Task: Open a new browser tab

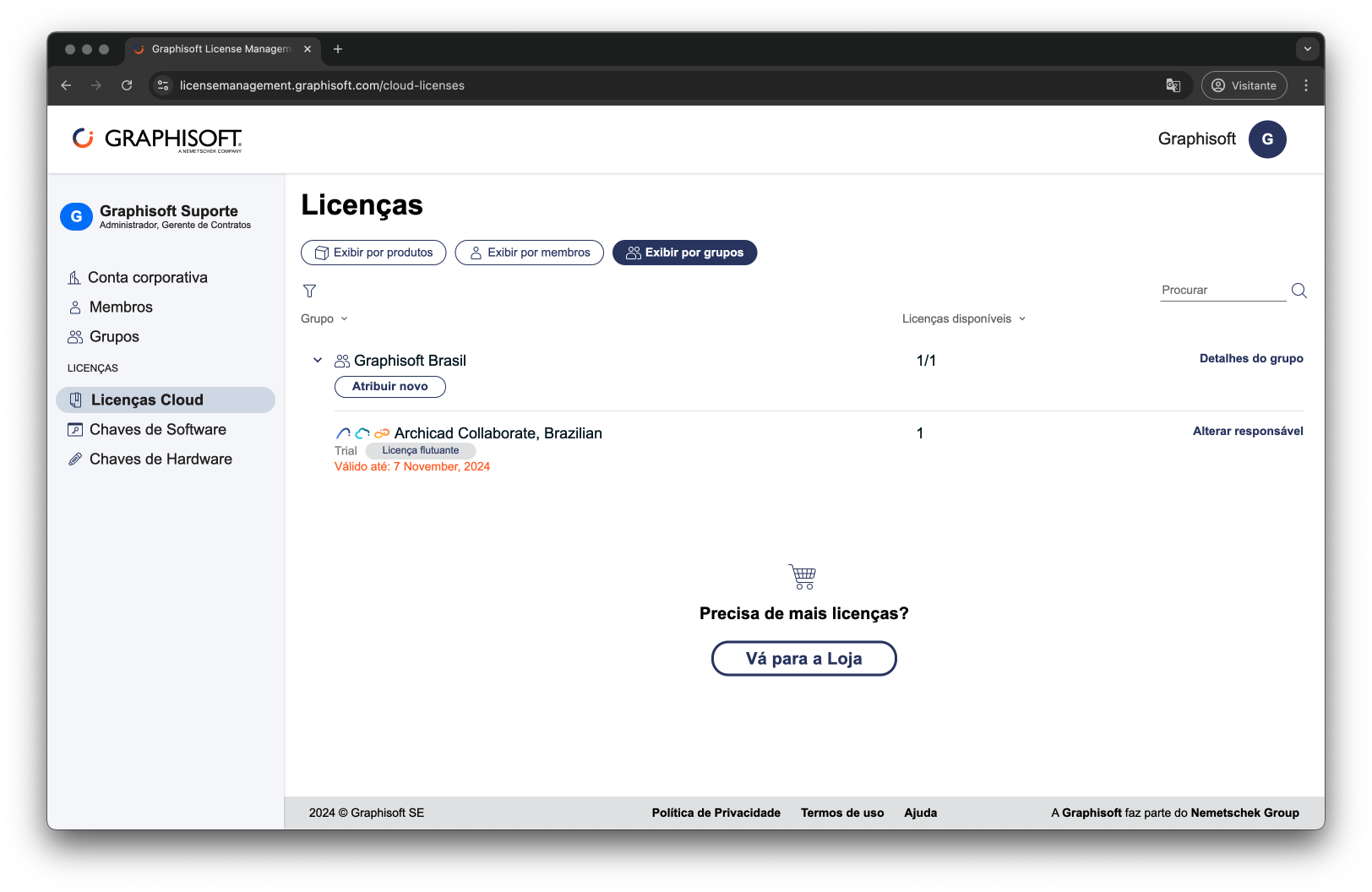Action: pos(338,49)
